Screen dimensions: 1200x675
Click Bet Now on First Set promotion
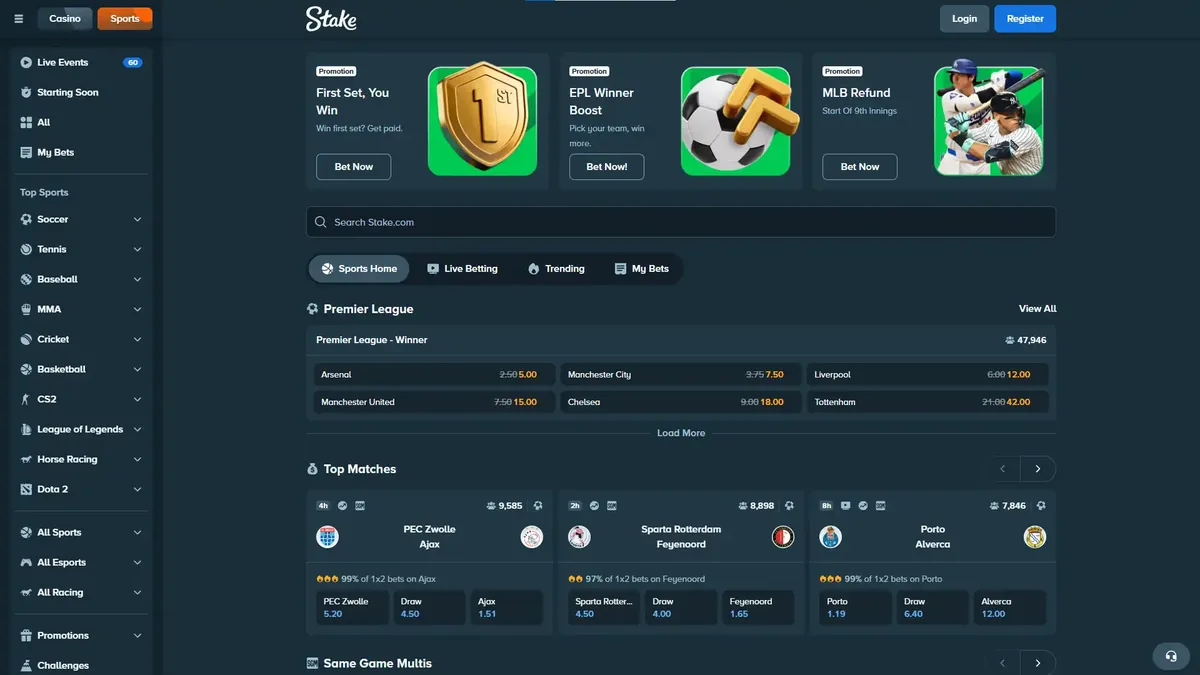(353, 167)
